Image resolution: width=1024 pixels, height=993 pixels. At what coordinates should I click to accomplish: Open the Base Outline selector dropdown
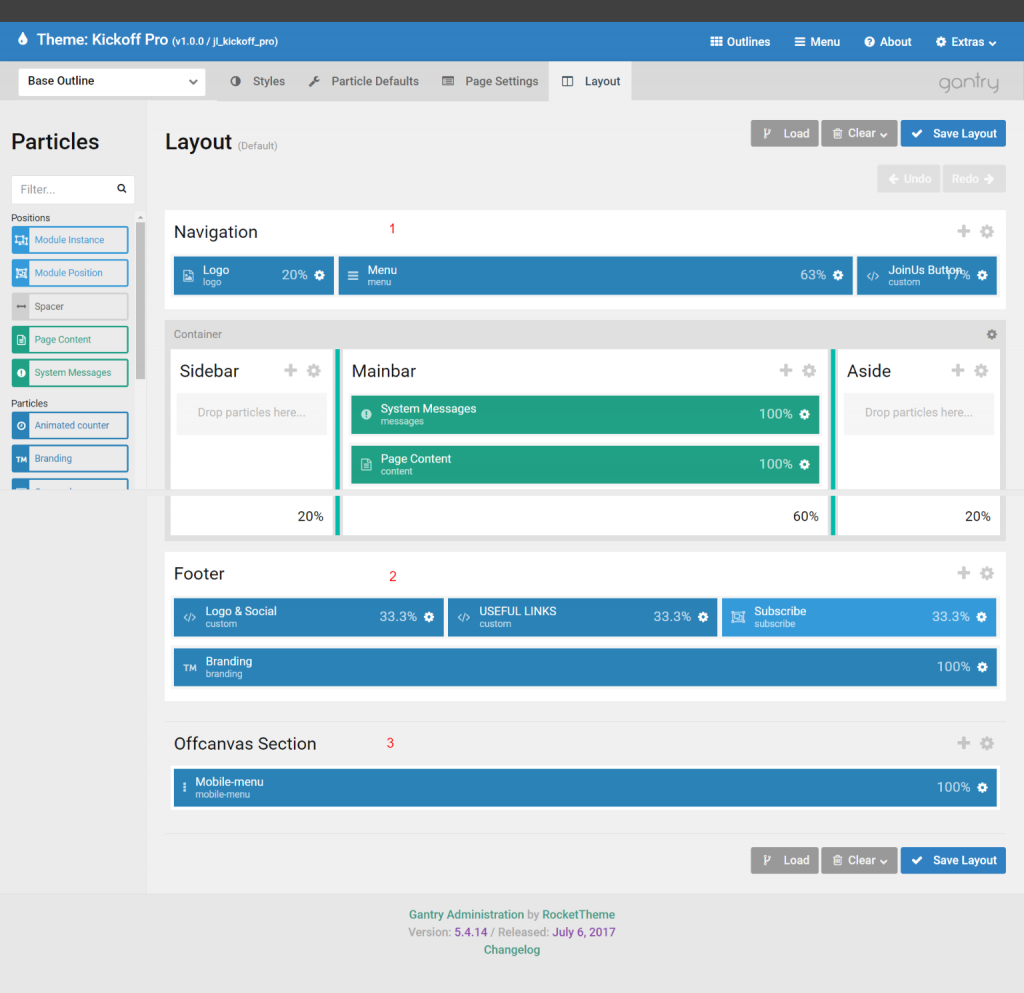[x=111, y=82]
